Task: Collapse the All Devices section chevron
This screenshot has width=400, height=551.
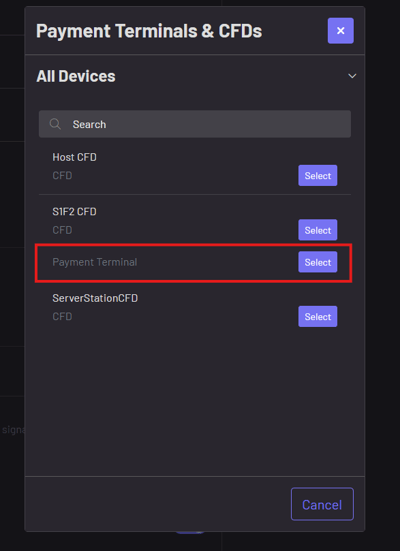Action: pos(352,76)
